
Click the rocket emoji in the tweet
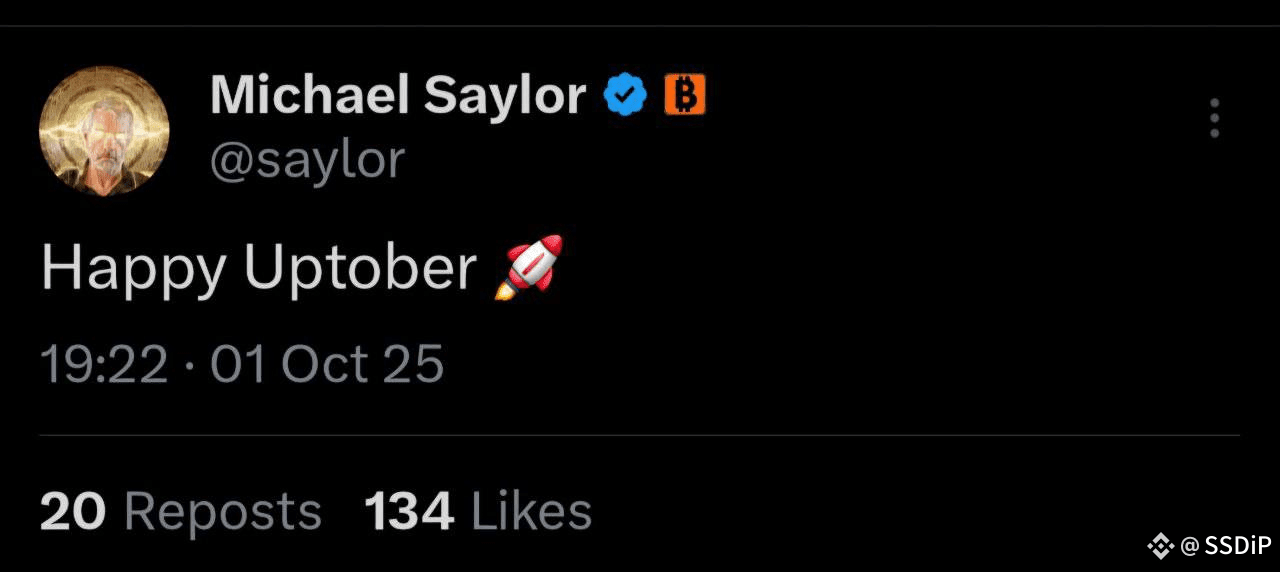(529, 267)
